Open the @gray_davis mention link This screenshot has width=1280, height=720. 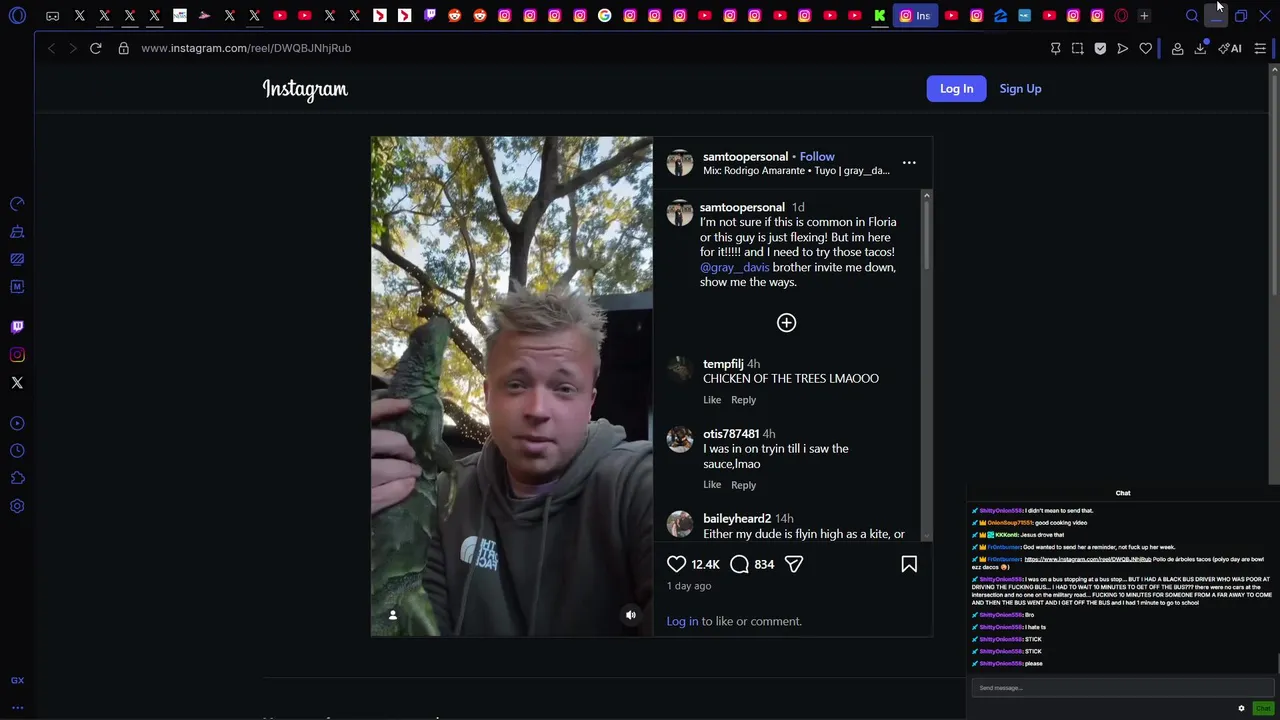(735, 267)
